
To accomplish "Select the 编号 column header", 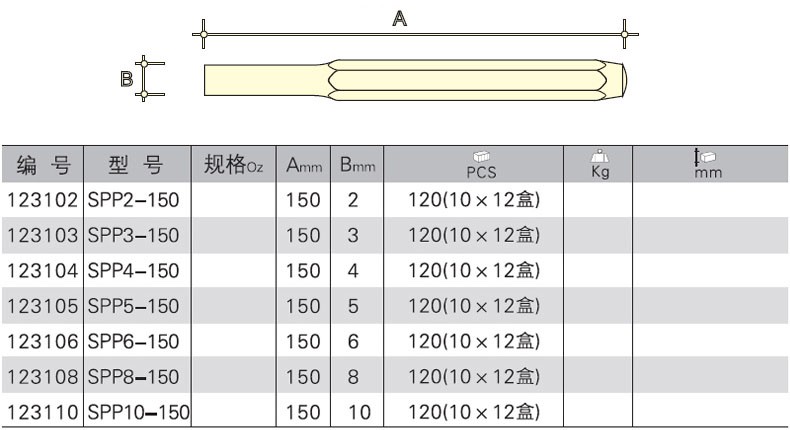I will (42, 165).
